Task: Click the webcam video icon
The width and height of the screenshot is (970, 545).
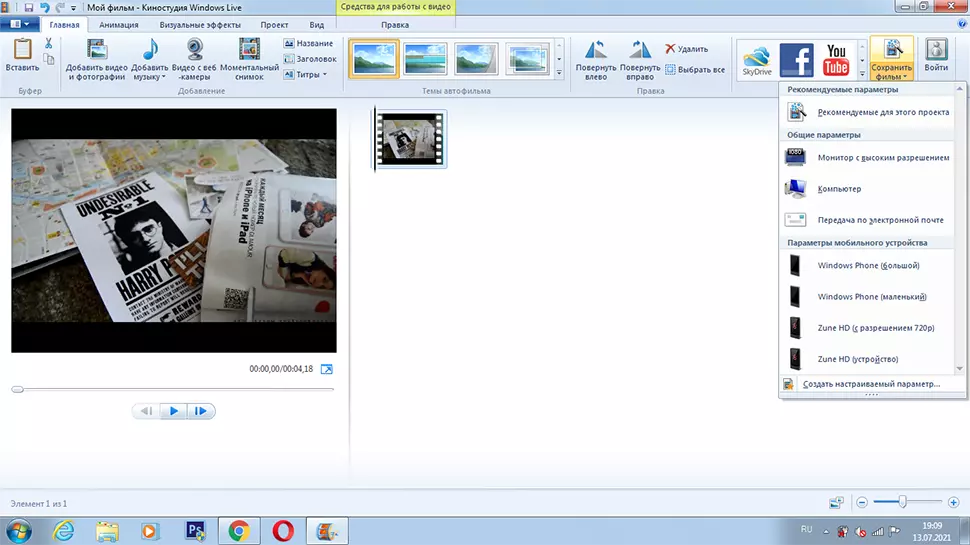Action: [195, 50]
